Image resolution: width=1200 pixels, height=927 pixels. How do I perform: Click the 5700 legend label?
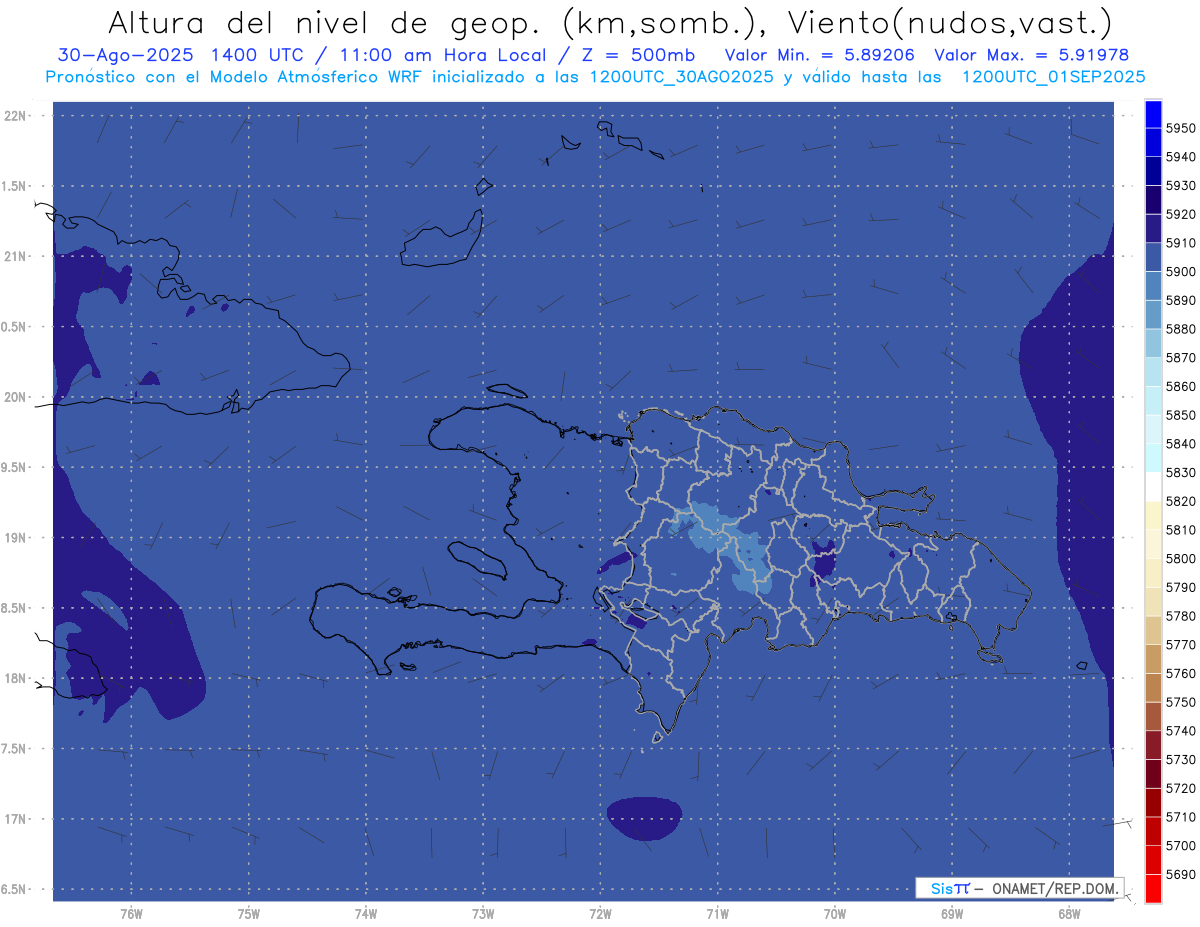(1180, 846)
